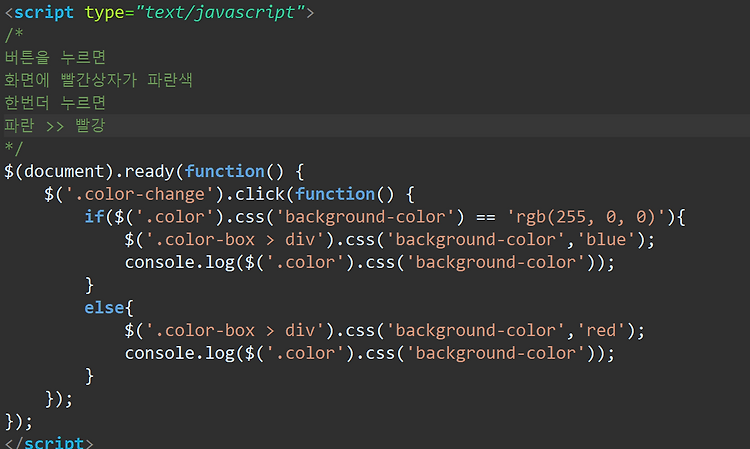Screen dimensions: 750x449
Task: Click the "if" keyword
Action: tap(94, 217)
